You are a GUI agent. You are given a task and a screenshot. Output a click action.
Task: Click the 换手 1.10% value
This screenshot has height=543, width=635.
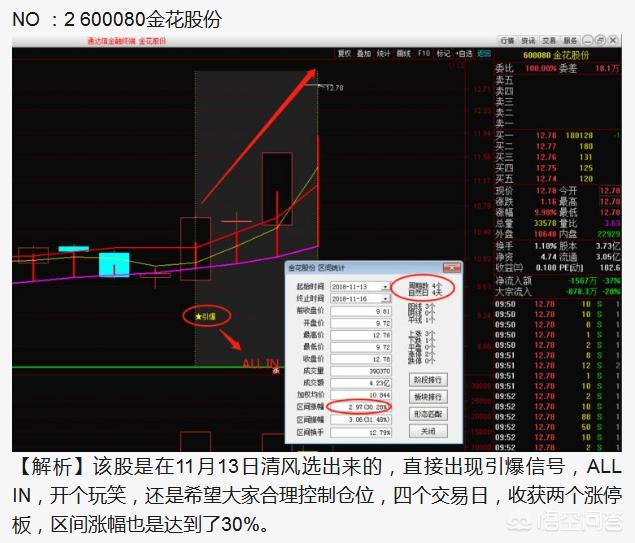coord(546,246)
